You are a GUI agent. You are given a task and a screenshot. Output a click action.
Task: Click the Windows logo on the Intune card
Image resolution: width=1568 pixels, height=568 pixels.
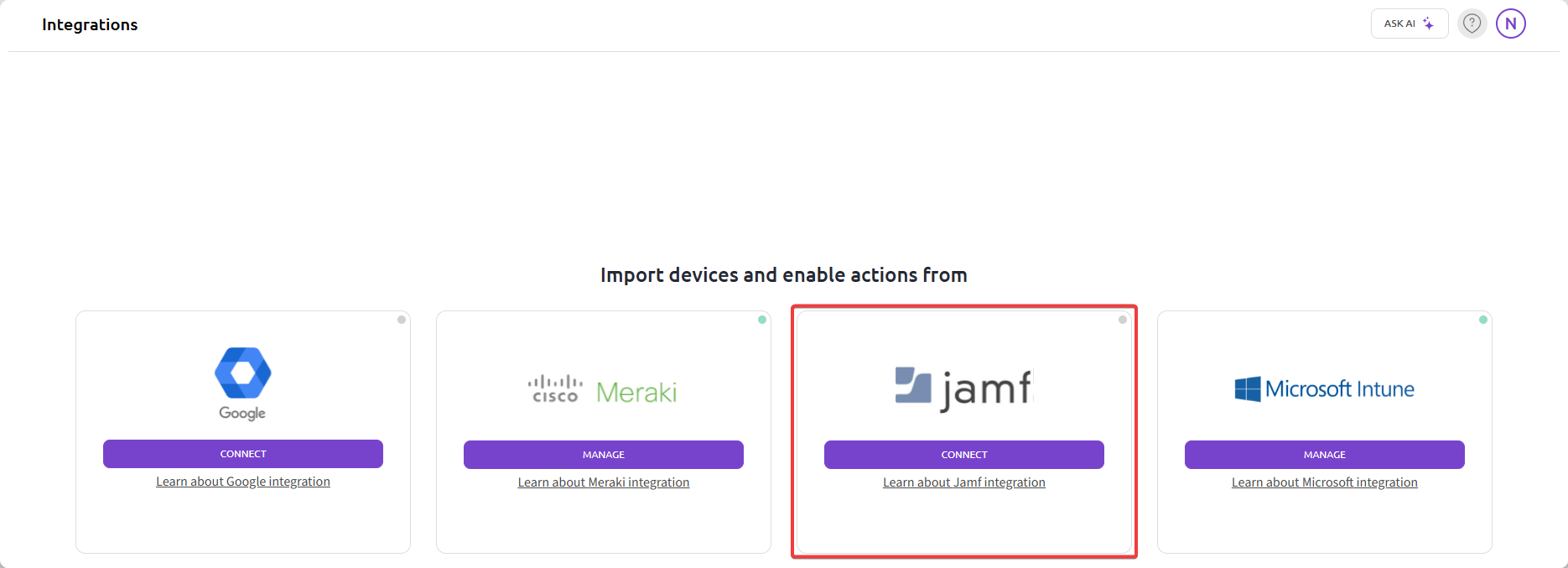click(x=1246, y=388)
